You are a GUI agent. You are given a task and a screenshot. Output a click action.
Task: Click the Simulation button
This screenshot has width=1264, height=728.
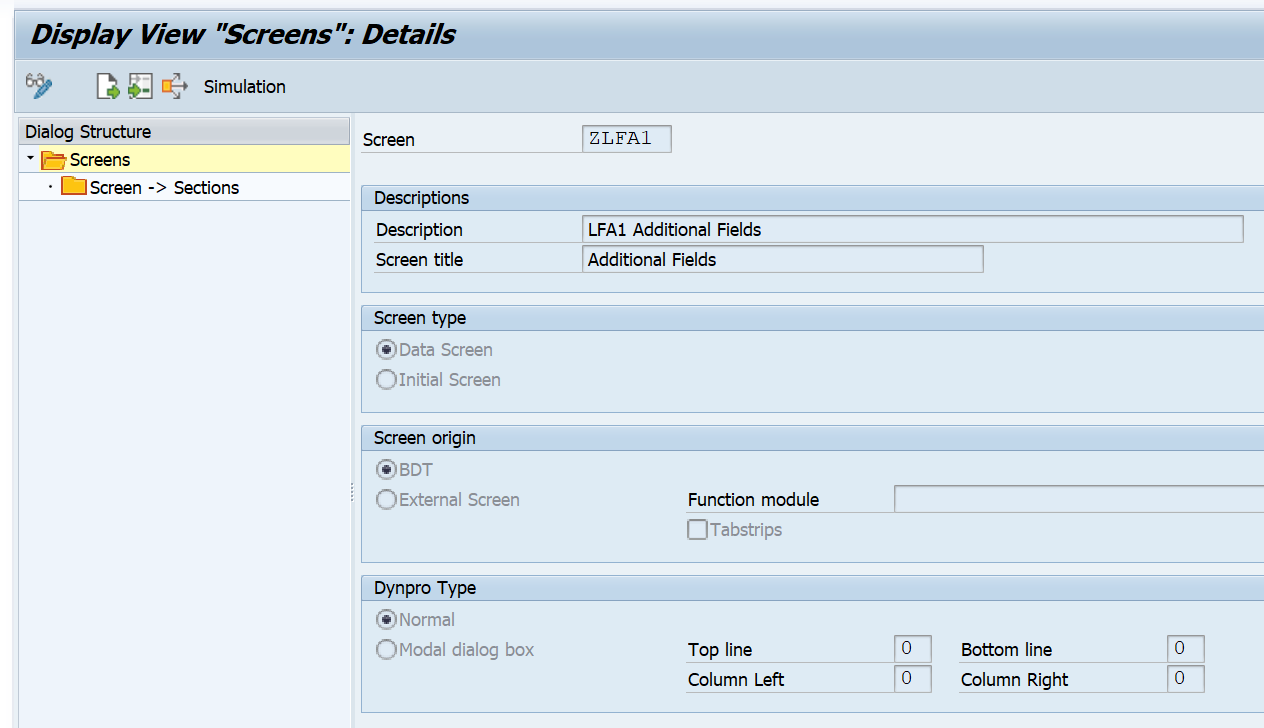pos(244,86)
